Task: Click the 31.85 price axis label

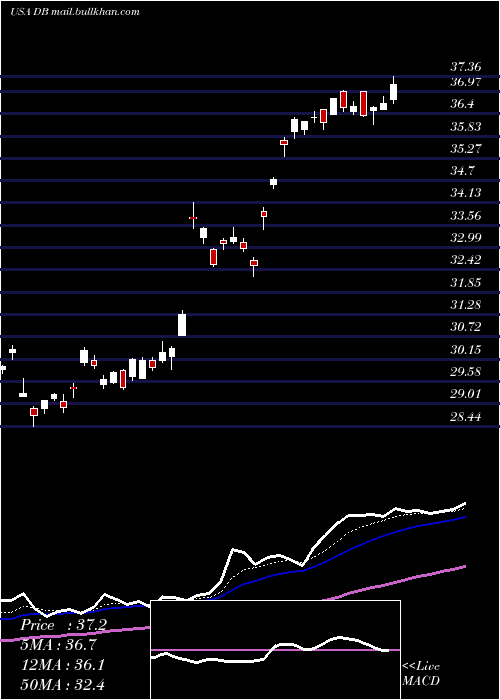Action: click(466, 283)
